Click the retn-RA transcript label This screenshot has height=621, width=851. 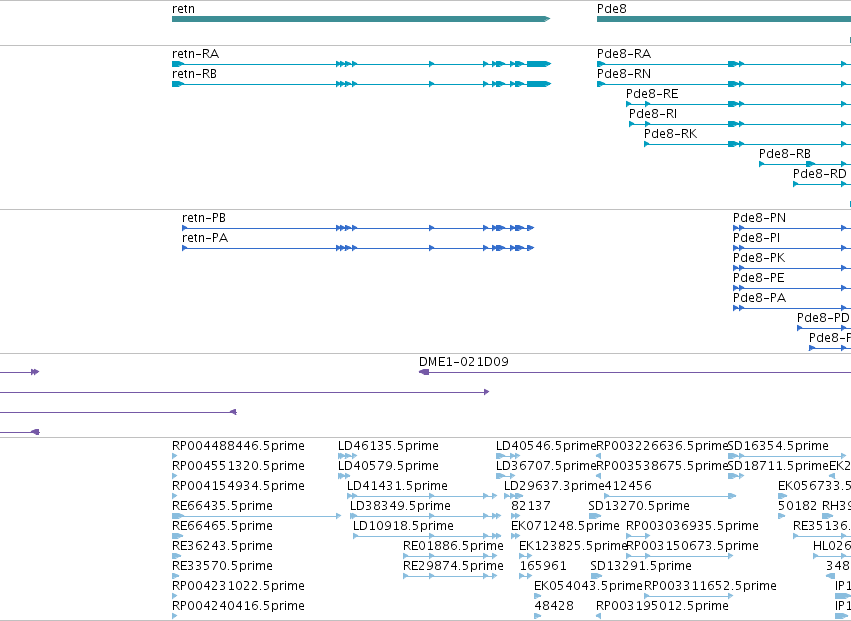coord(195,54)
